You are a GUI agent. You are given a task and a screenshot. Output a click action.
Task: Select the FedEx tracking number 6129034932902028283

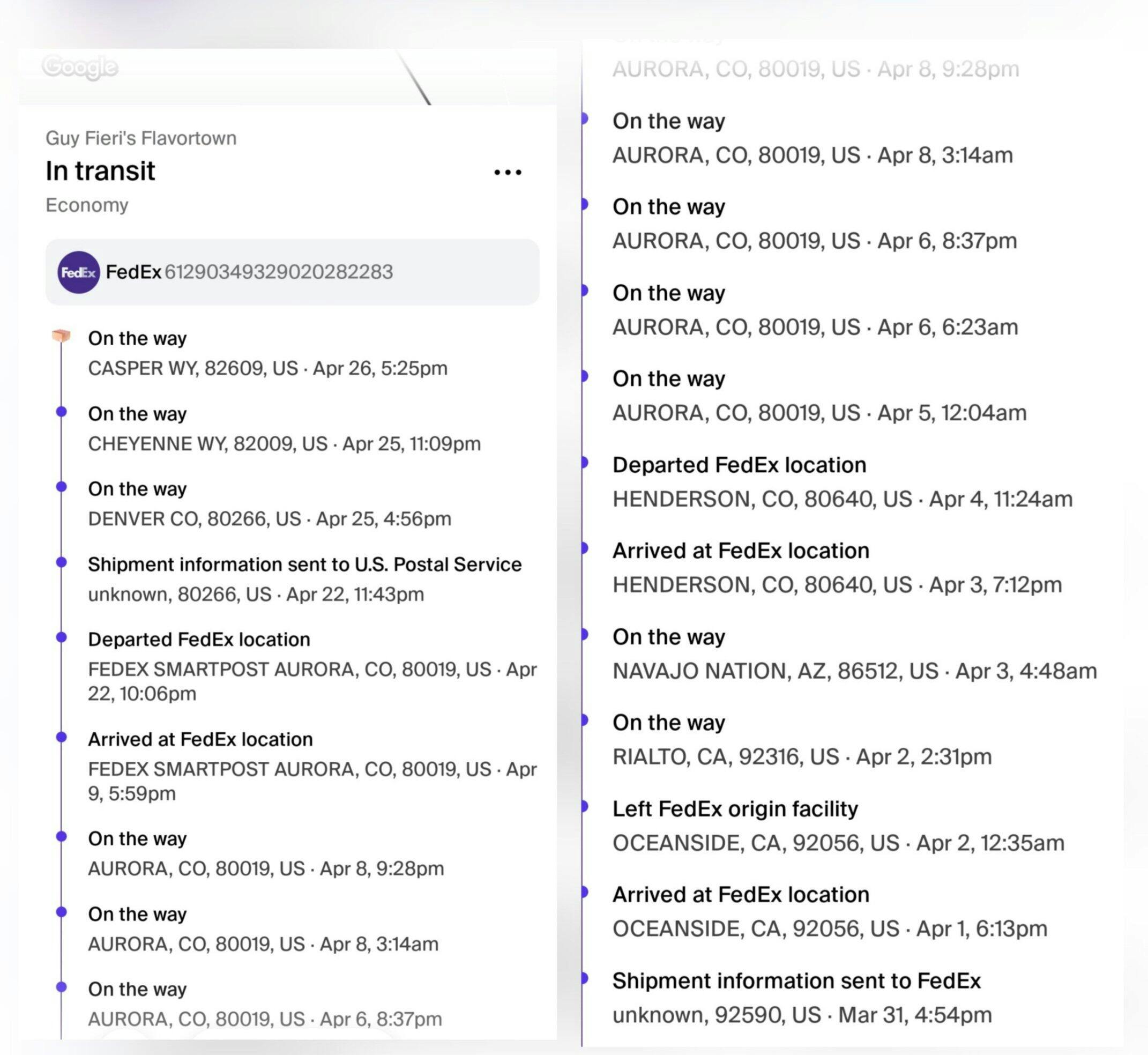279,272
